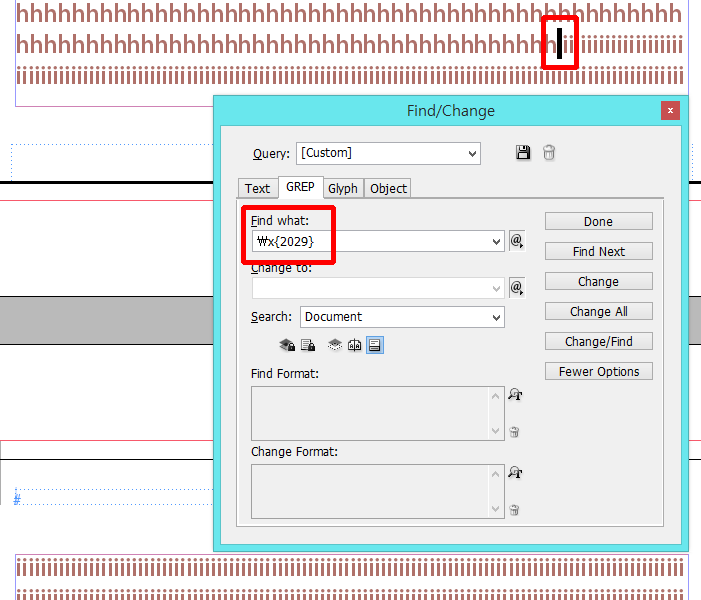Viewport: 701px width, 600px height.
Task: Toggle Include Hidden Layers search option
Action: pos(335,345)
